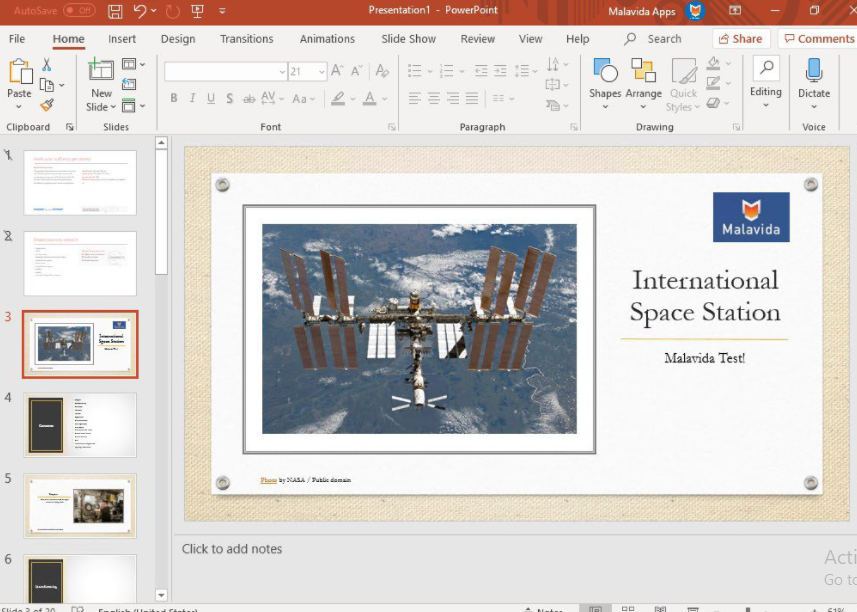
Task: Go to Slide Show tab
Action: [x=408, y=39]
